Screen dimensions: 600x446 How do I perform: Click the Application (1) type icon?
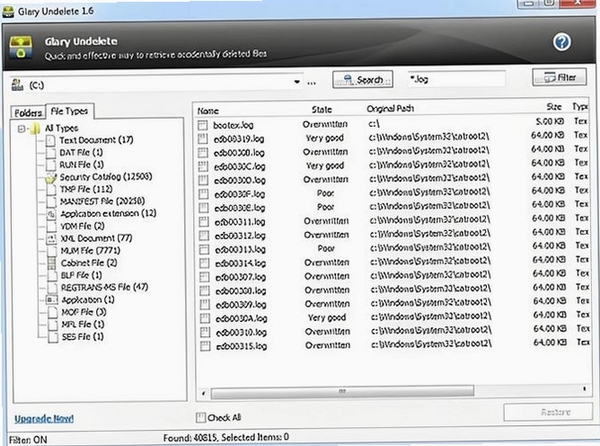click(x=52, y=300)
